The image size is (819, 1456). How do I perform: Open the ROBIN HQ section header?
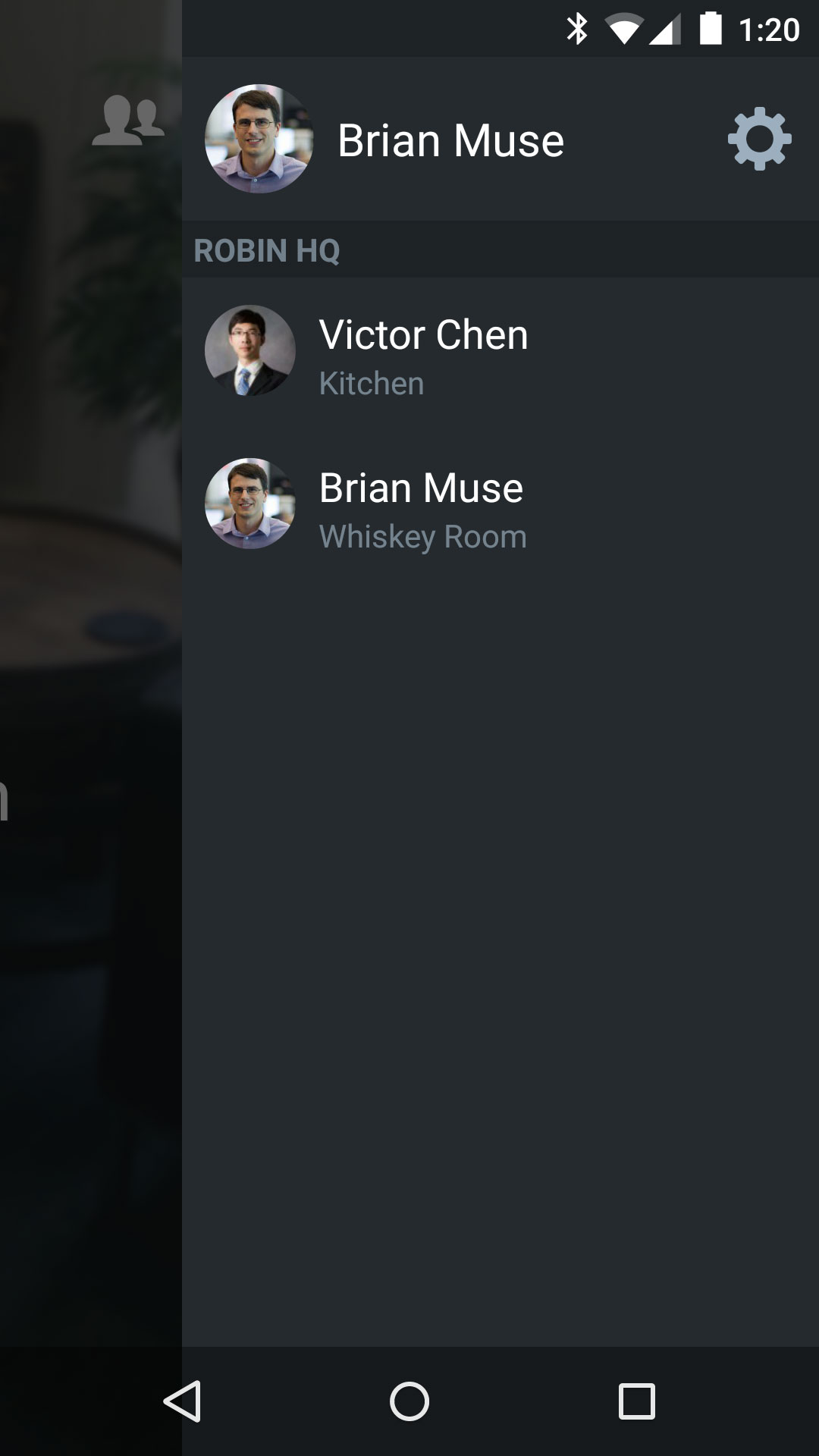tap(500, 249)
